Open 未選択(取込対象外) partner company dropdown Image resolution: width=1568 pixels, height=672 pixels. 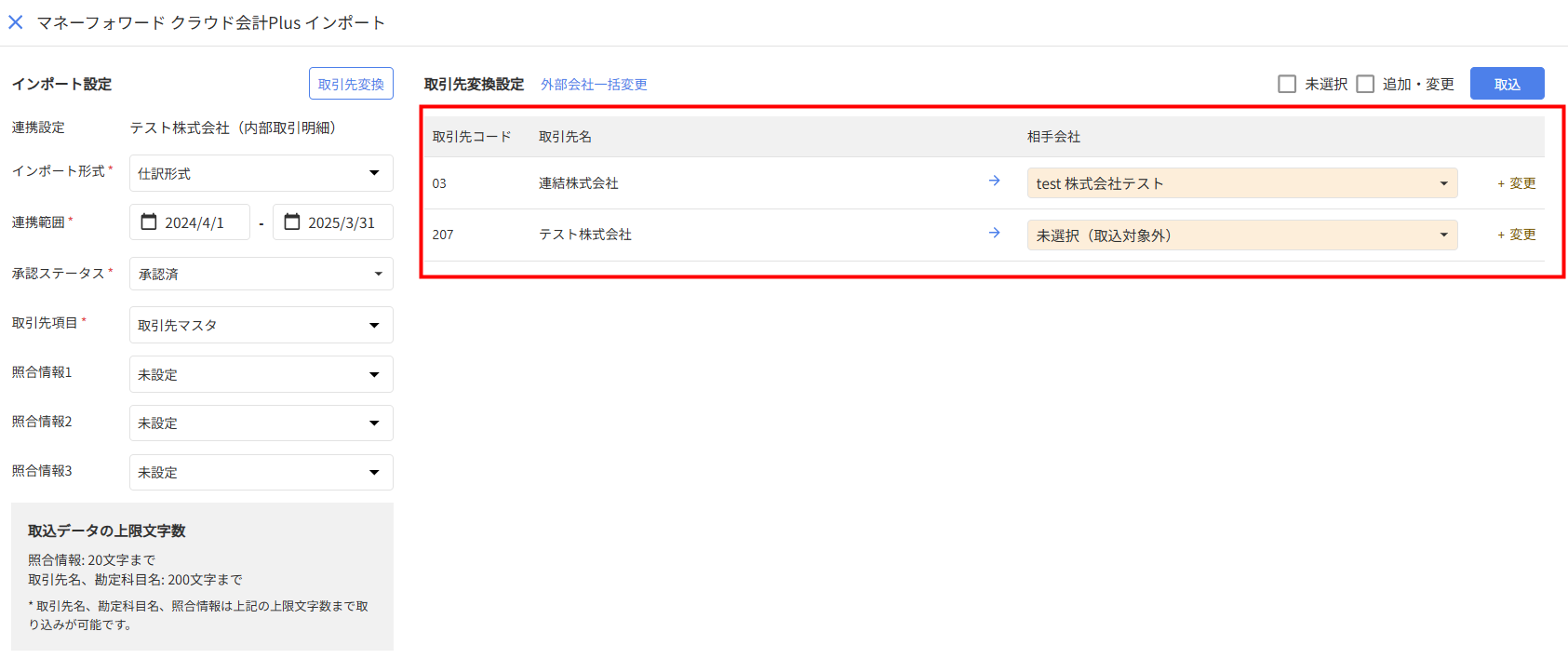pyautogui.click(x=1241, y=235)
